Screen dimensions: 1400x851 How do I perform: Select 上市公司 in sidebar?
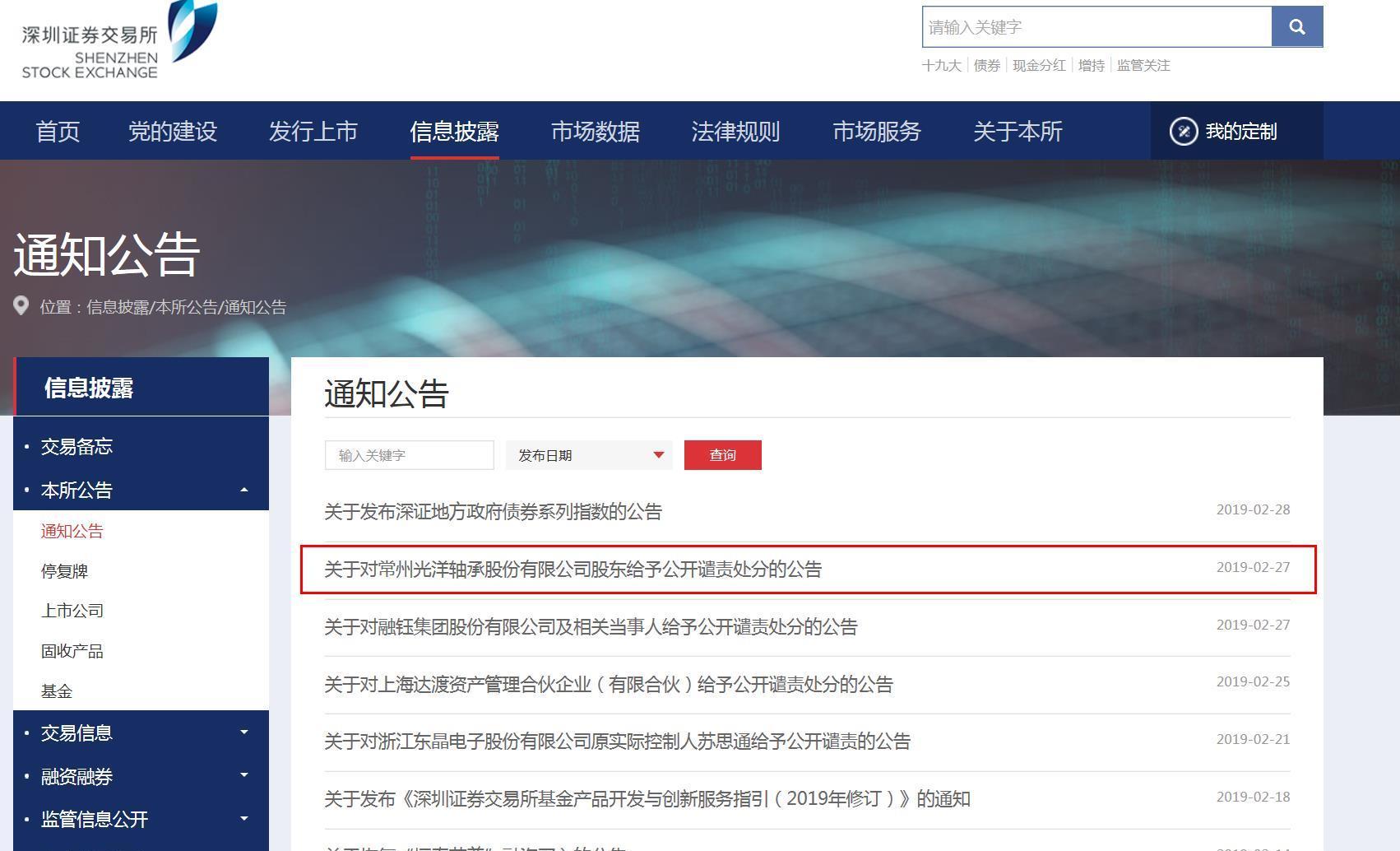[72, 611]
